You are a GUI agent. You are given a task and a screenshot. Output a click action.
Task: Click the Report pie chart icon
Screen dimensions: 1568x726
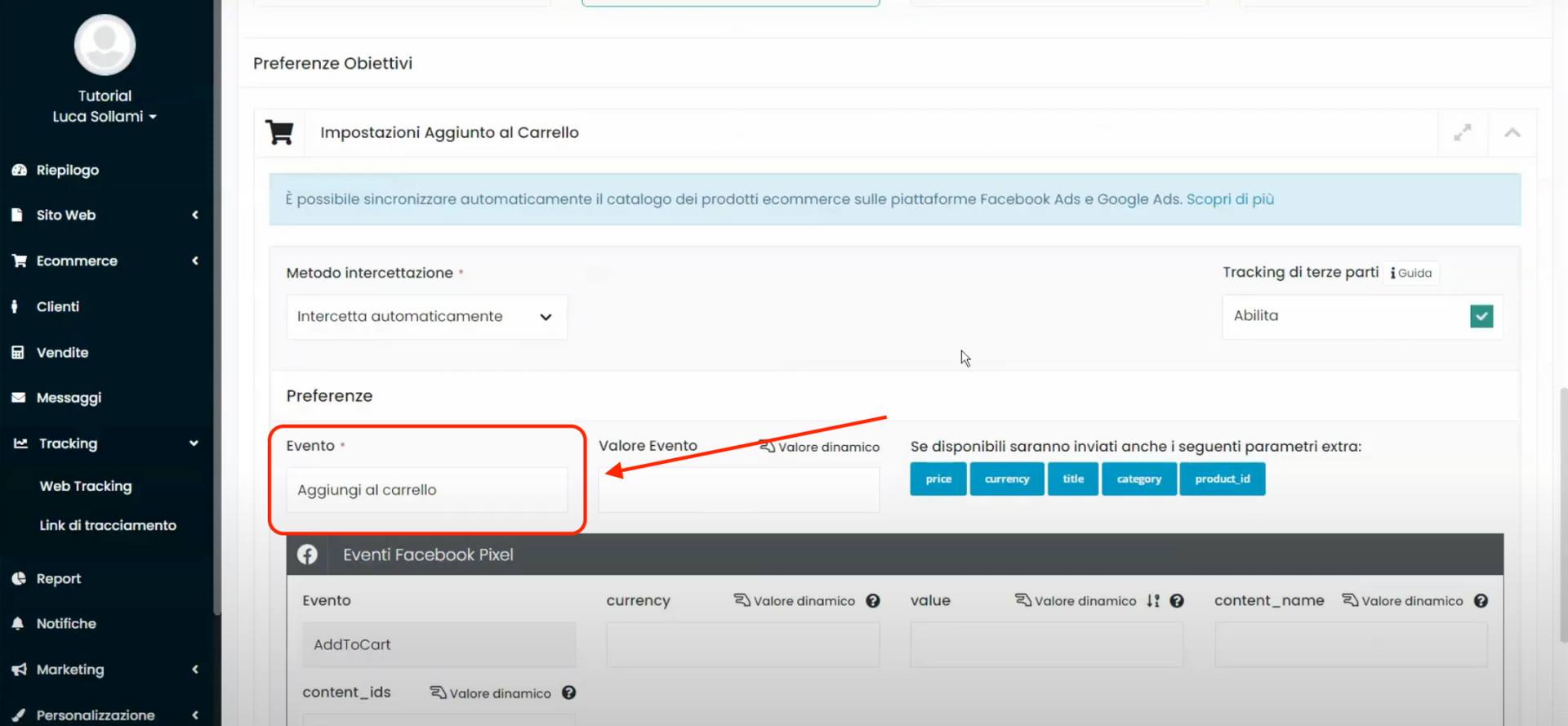click(x=19, y=578)
